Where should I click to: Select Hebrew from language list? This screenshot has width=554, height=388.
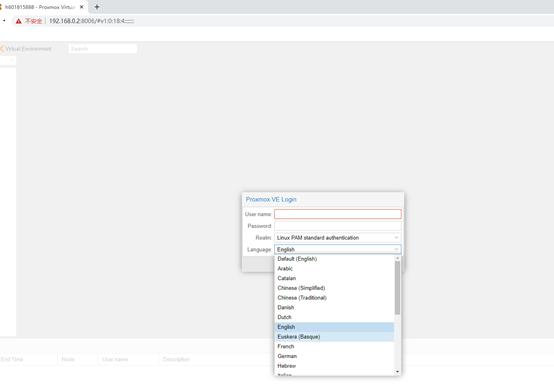click(334, 366)
